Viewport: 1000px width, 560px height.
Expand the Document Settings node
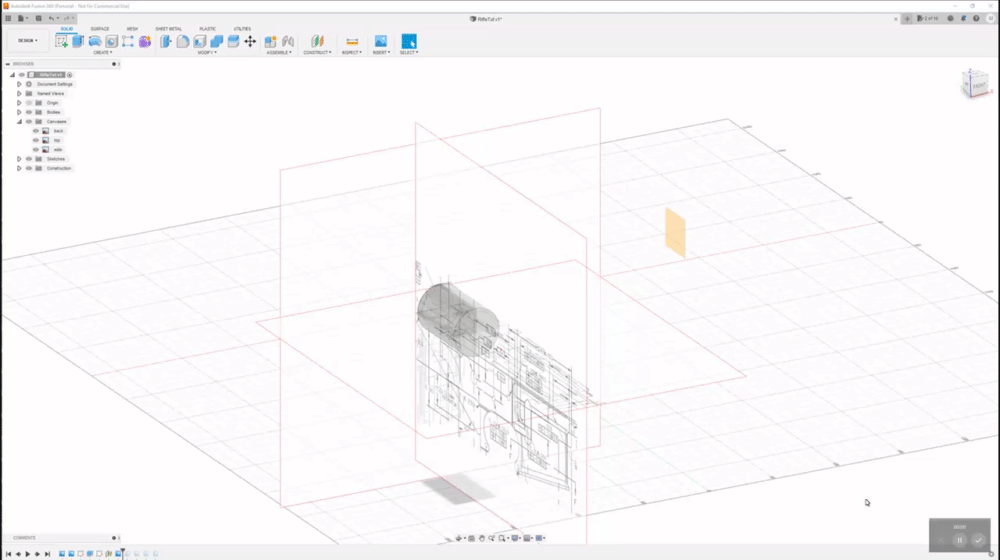coord(19,84)
